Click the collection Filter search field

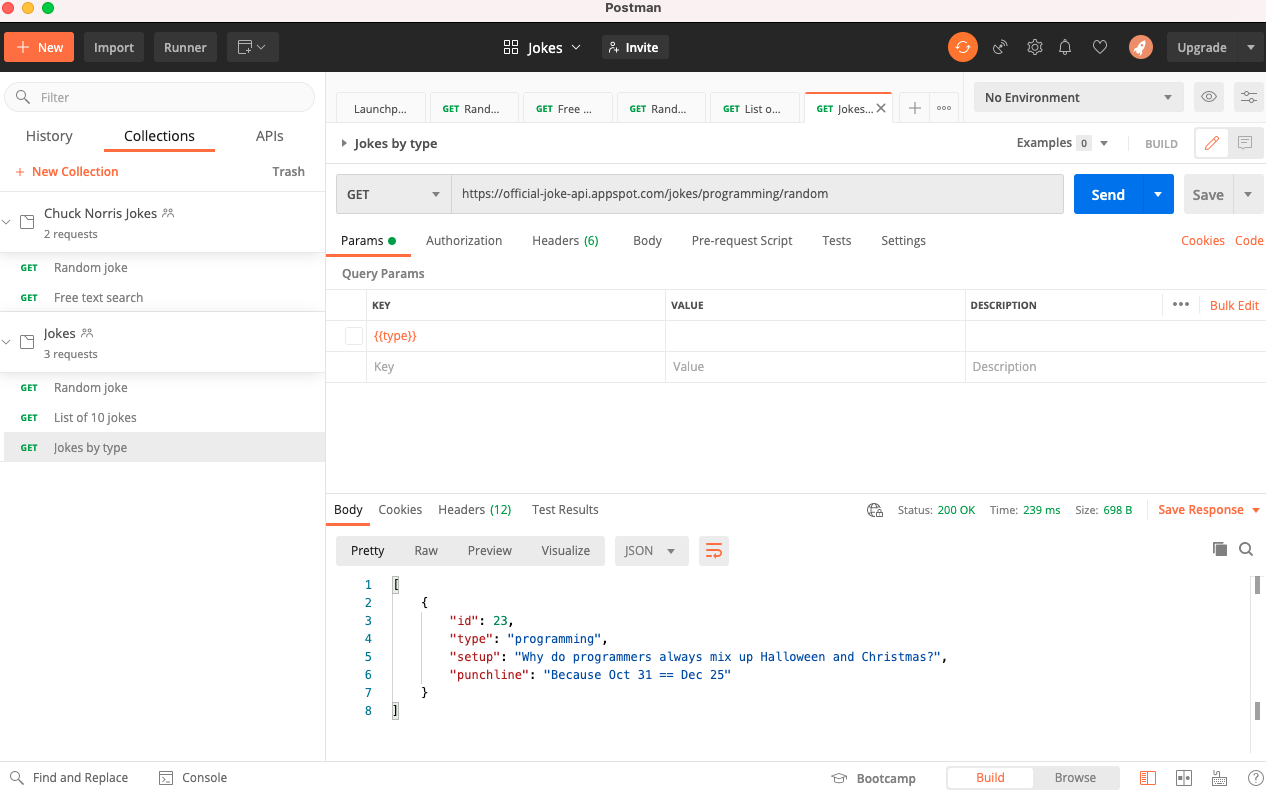pyautogui.click(x=160, y=97)
